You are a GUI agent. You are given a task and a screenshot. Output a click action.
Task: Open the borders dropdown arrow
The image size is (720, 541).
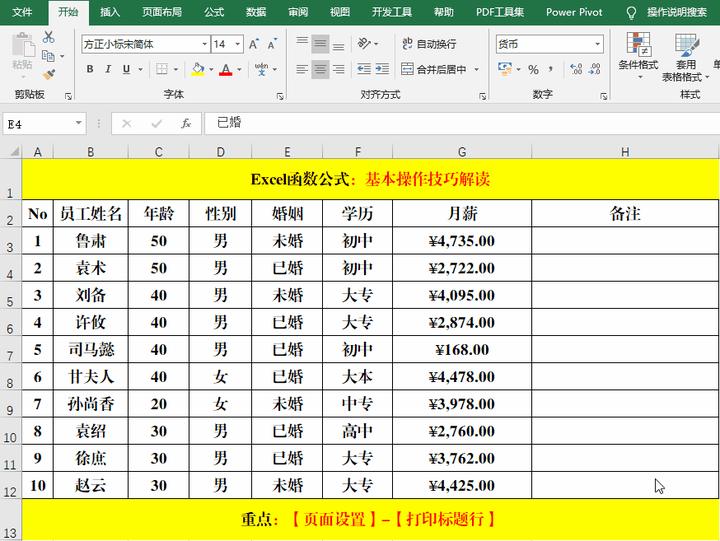pos(175,69)
